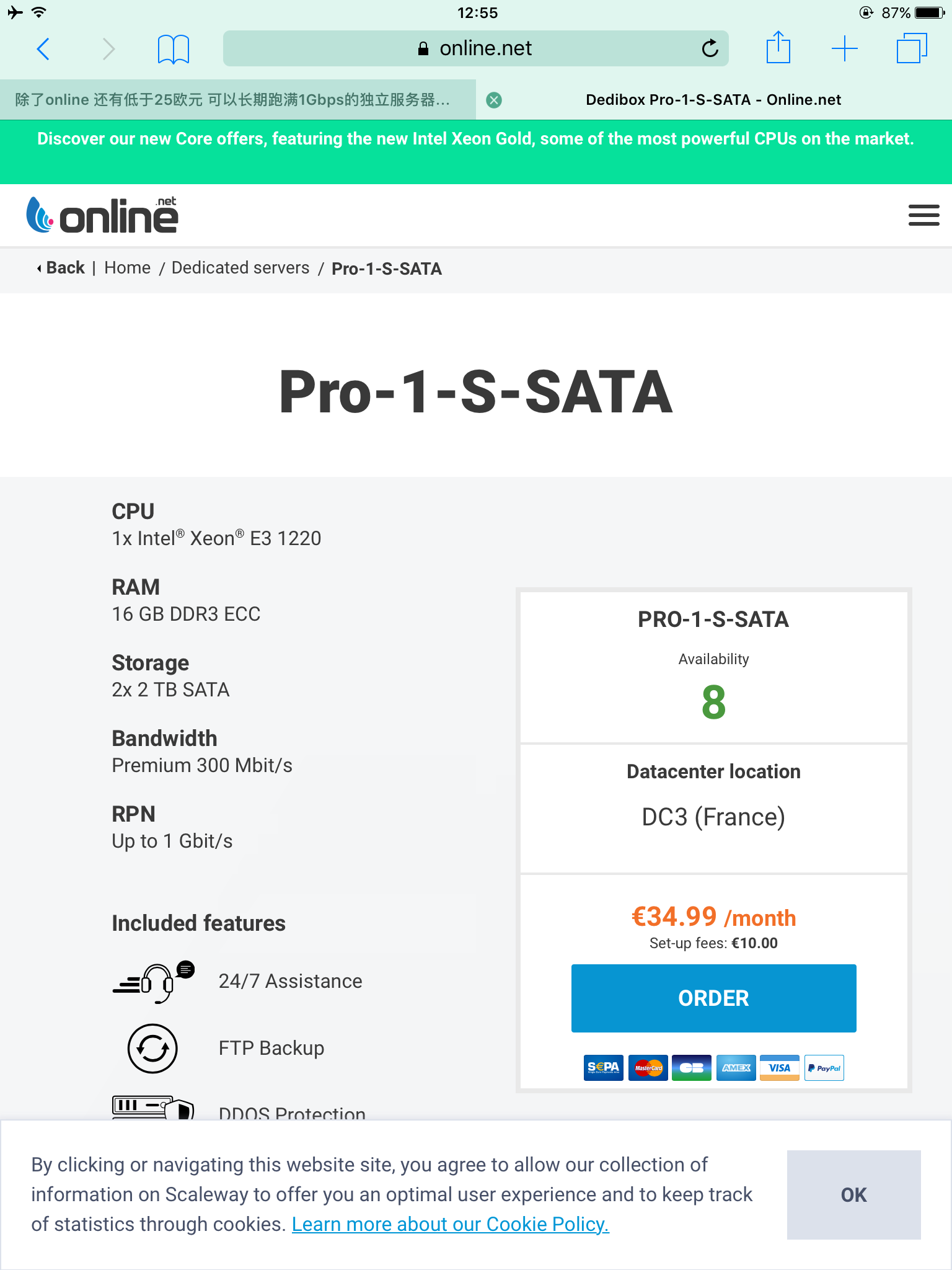
Task: Click the PayPal payment icon
Action: (824, 1068)
